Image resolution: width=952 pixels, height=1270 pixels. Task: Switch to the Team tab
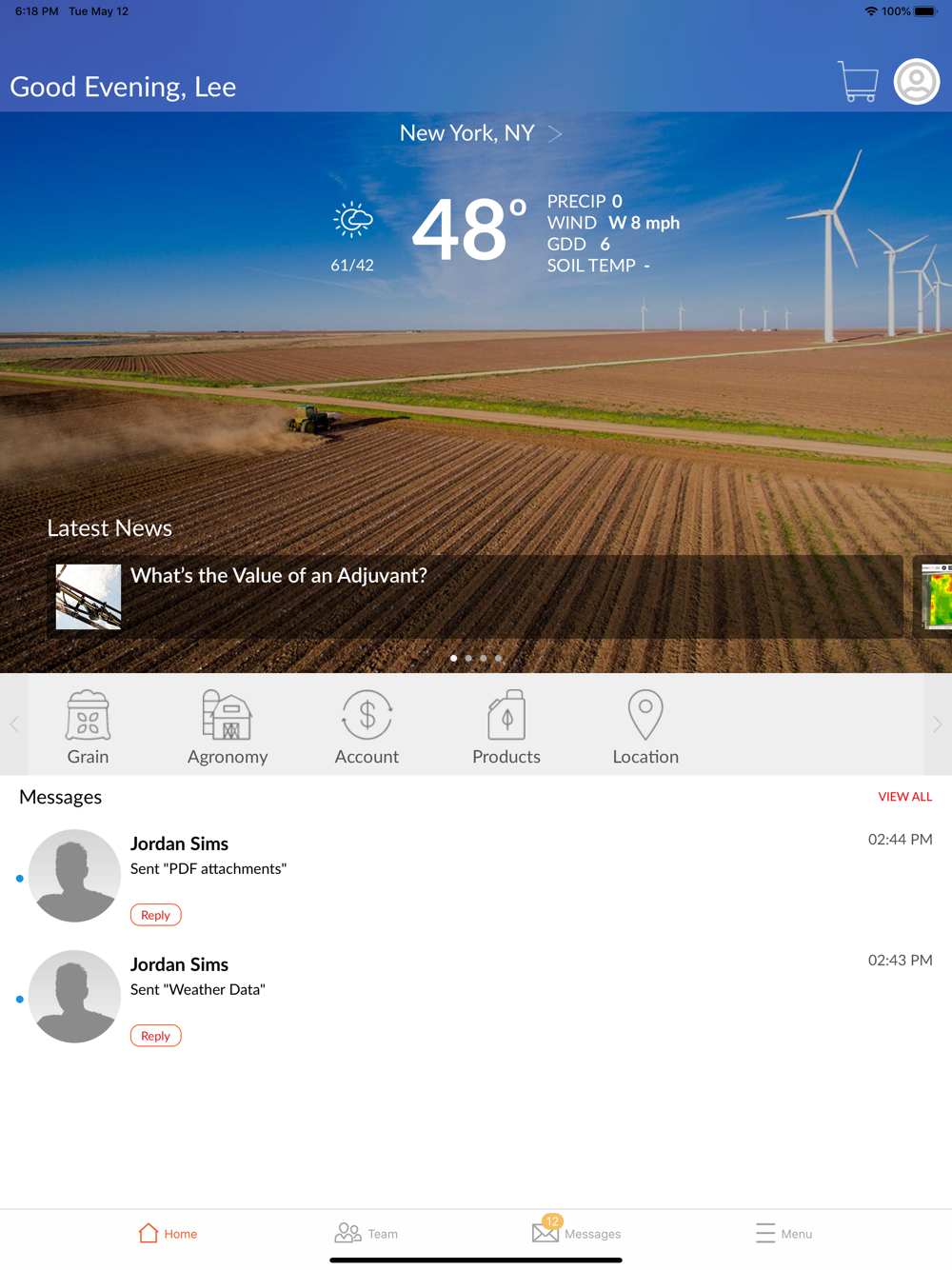click(x=367, y=1233)
